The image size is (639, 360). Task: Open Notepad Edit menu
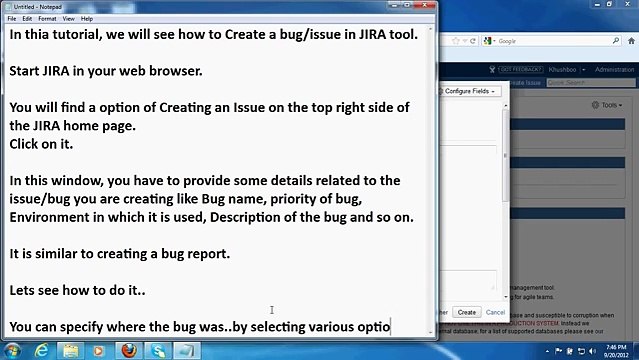click(x=27, y=19)
